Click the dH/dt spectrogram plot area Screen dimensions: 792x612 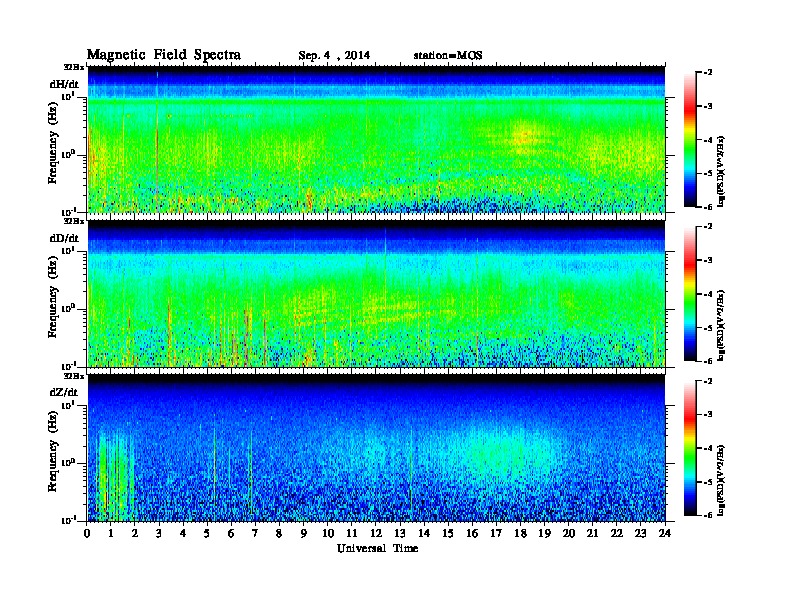pyautogui.click(x=376, y=139)
